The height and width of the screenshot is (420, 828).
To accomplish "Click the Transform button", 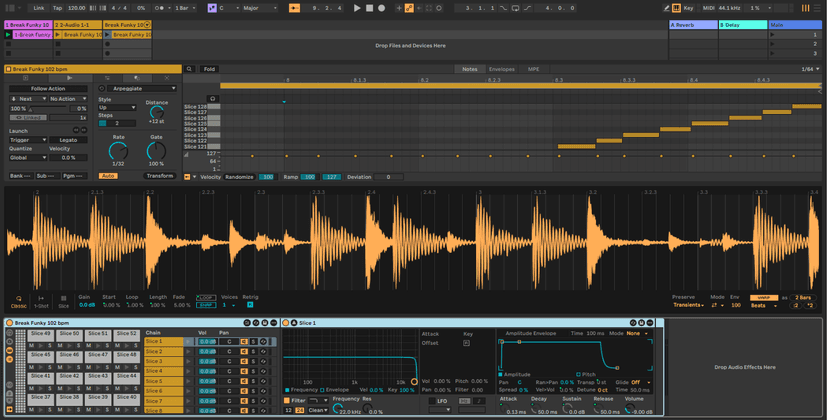I will [160, 176].
